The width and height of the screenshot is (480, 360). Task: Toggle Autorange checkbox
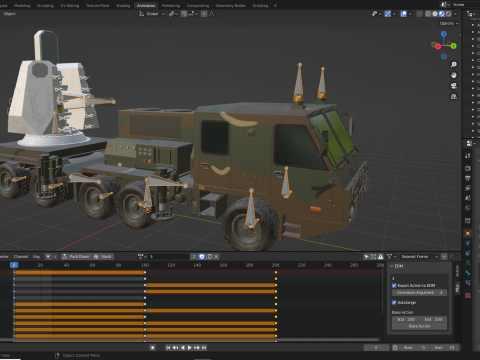394,302
